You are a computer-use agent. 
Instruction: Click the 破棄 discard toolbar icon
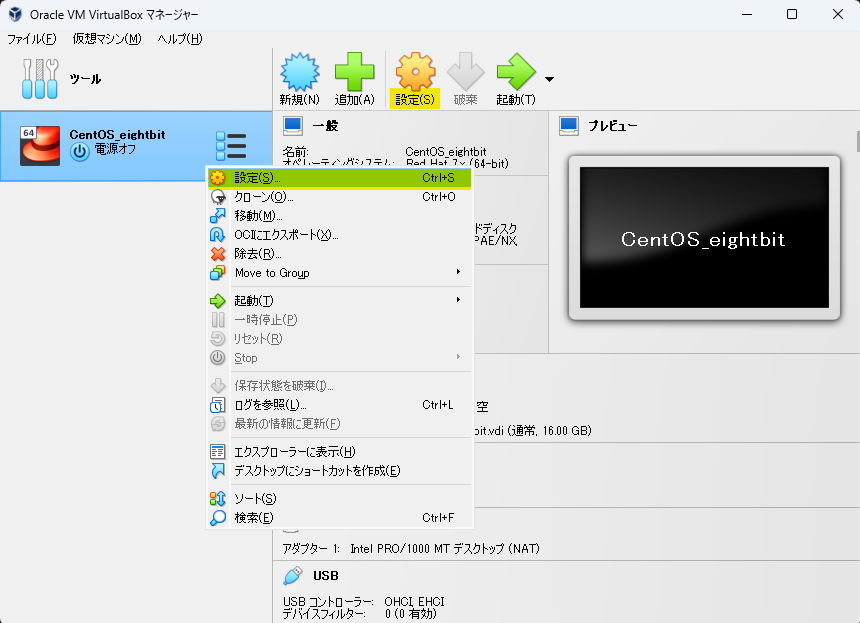tap(465, 72)
